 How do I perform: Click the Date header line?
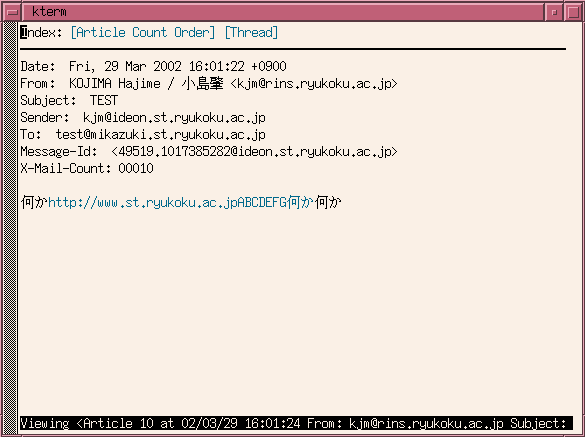[153, 66]
